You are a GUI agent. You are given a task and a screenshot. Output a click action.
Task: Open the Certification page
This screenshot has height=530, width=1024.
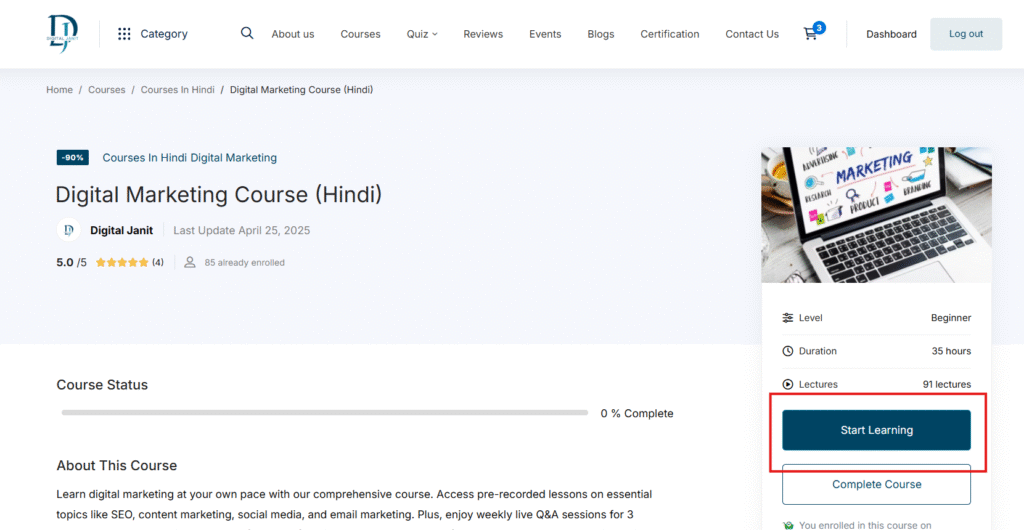pos(669,34)
